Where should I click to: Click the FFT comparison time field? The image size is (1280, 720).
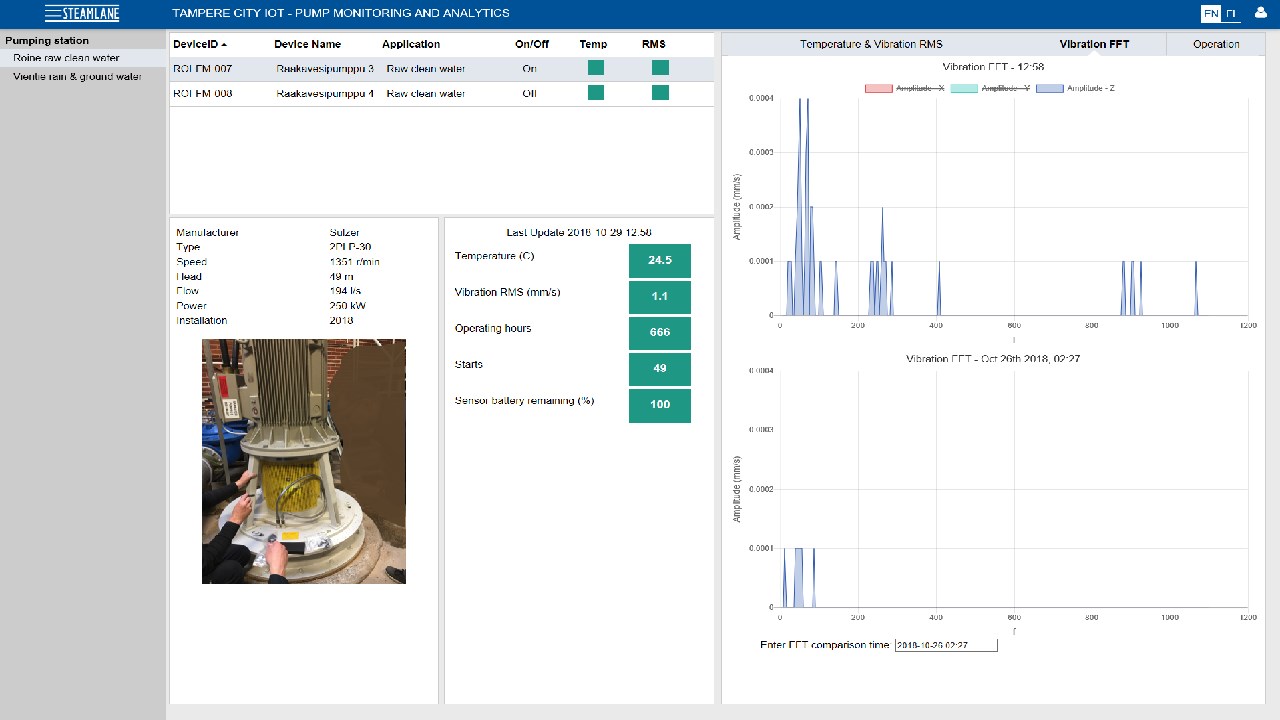coord(946,645)
